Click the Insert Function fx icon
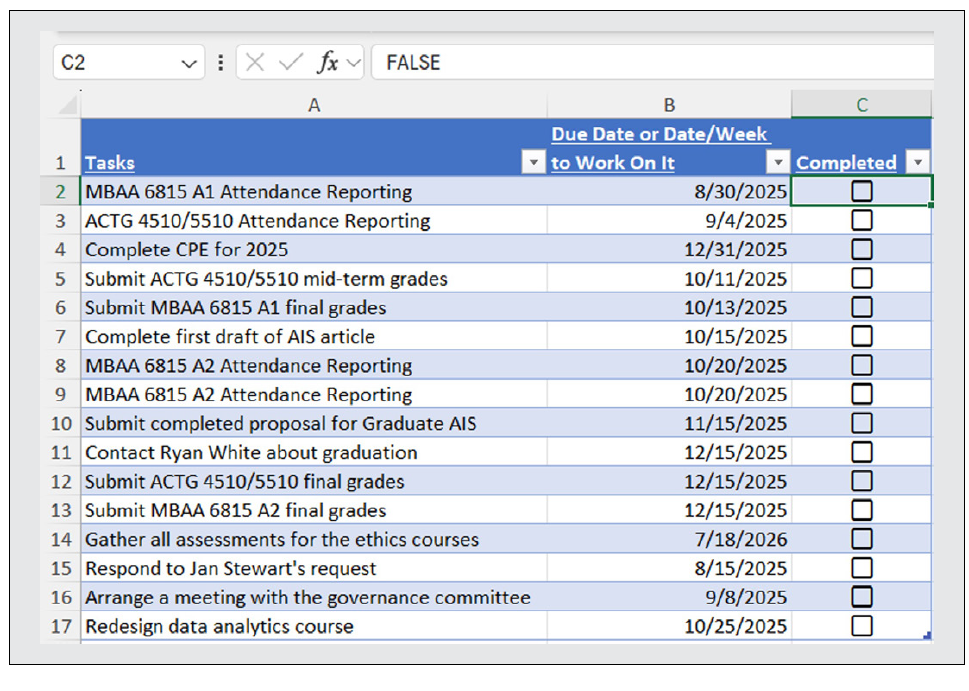 [327, 63]
